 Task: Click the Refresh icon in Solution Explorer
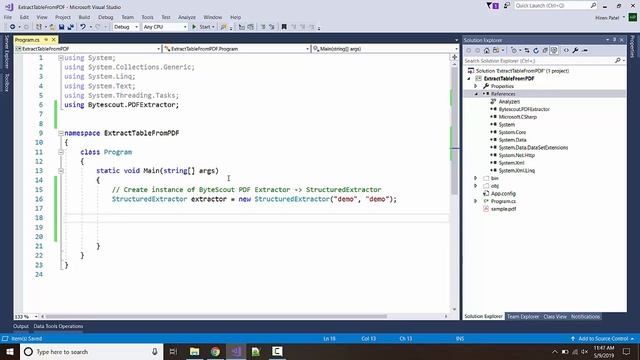(536, 51)
